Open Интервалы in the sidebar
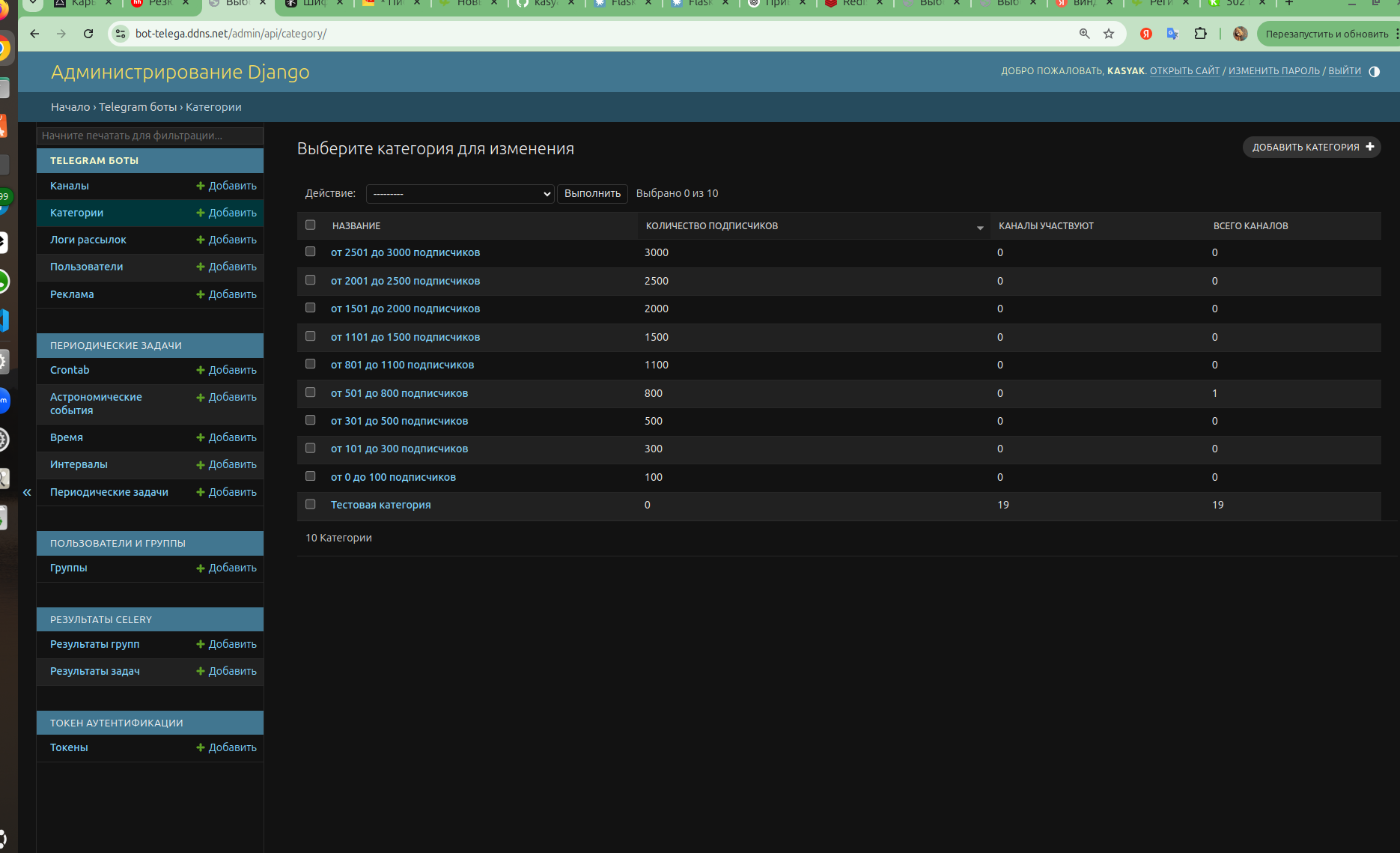The height and width of the screenshot is (853, 1400). (x=79, y=464)
